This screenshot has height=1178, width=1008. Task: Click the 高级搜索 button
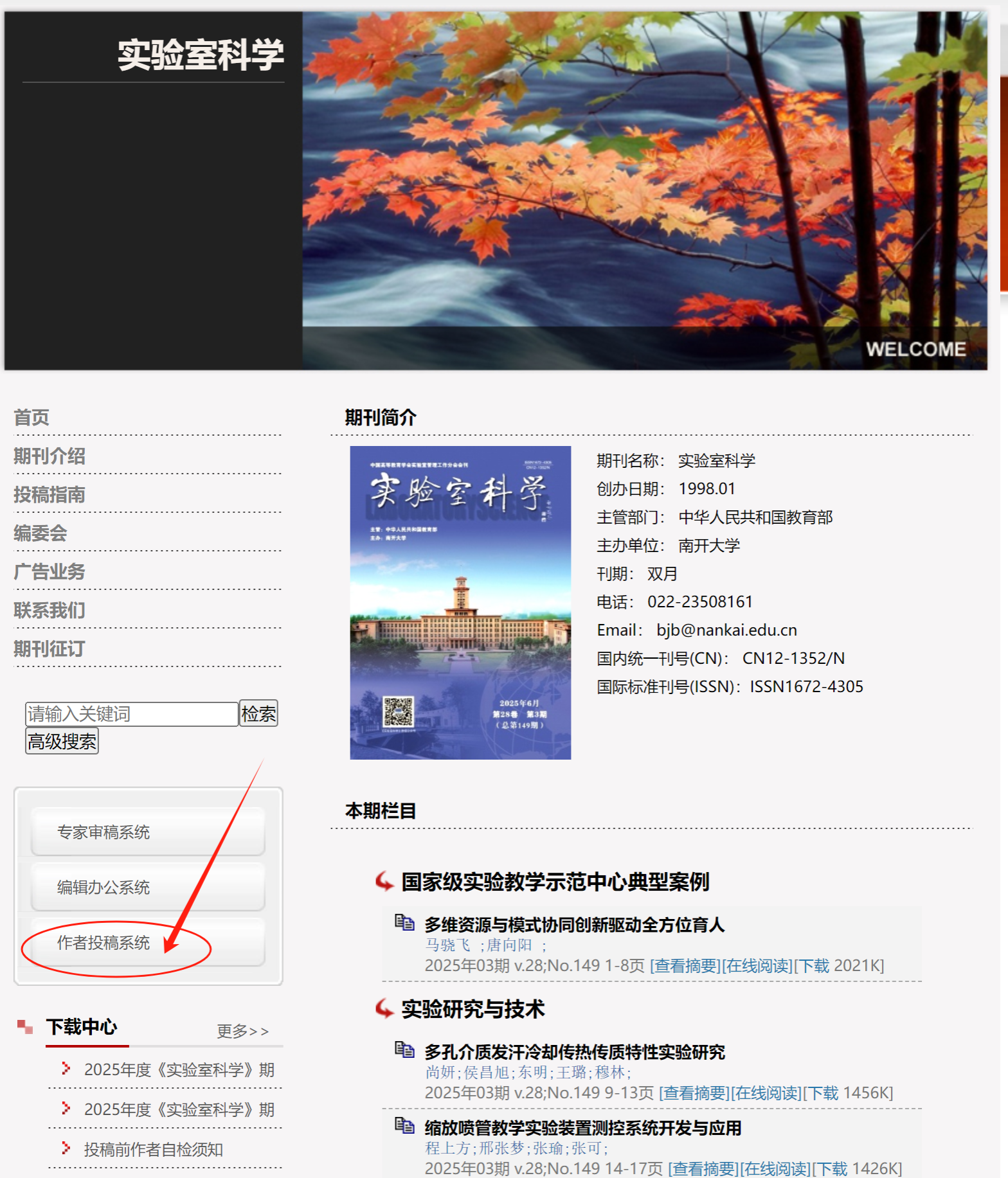[62, 742]
